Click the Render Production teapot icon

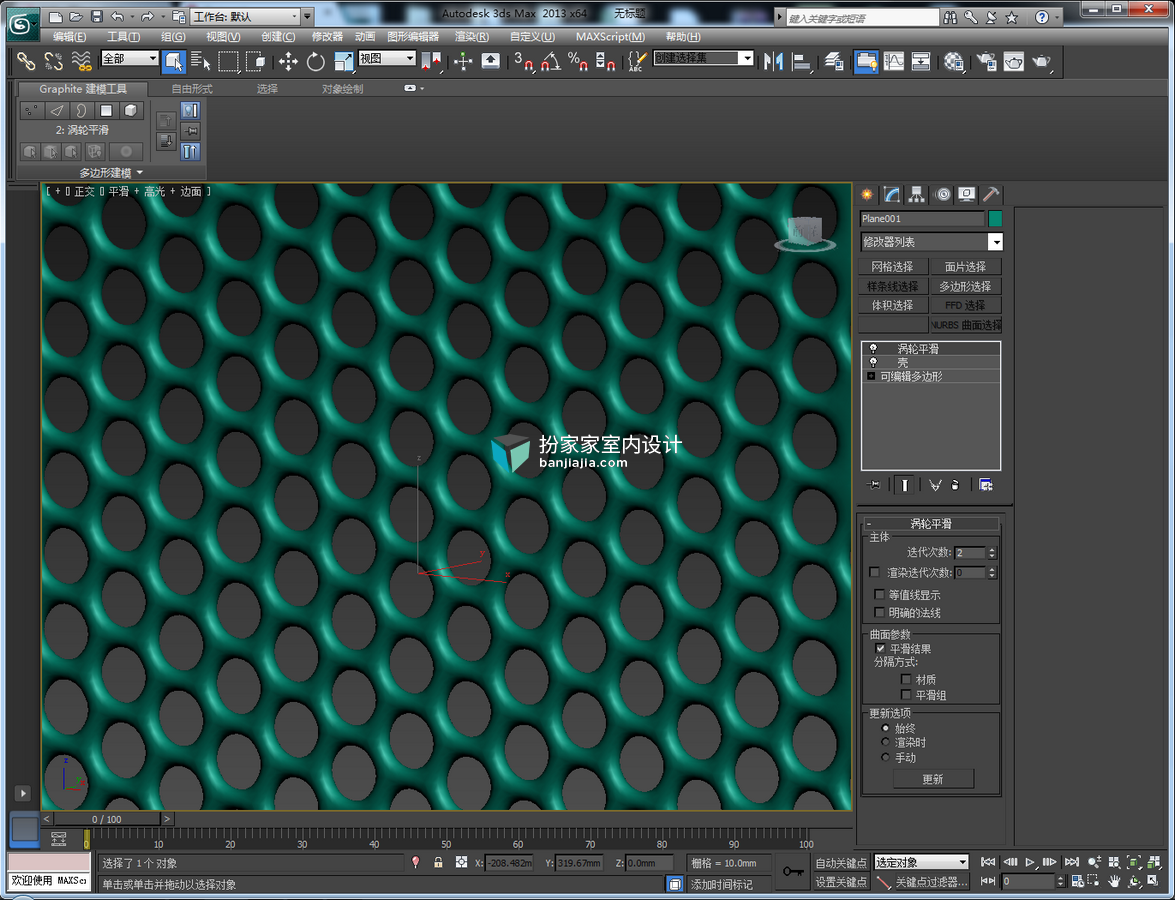tap(1041, 61)
